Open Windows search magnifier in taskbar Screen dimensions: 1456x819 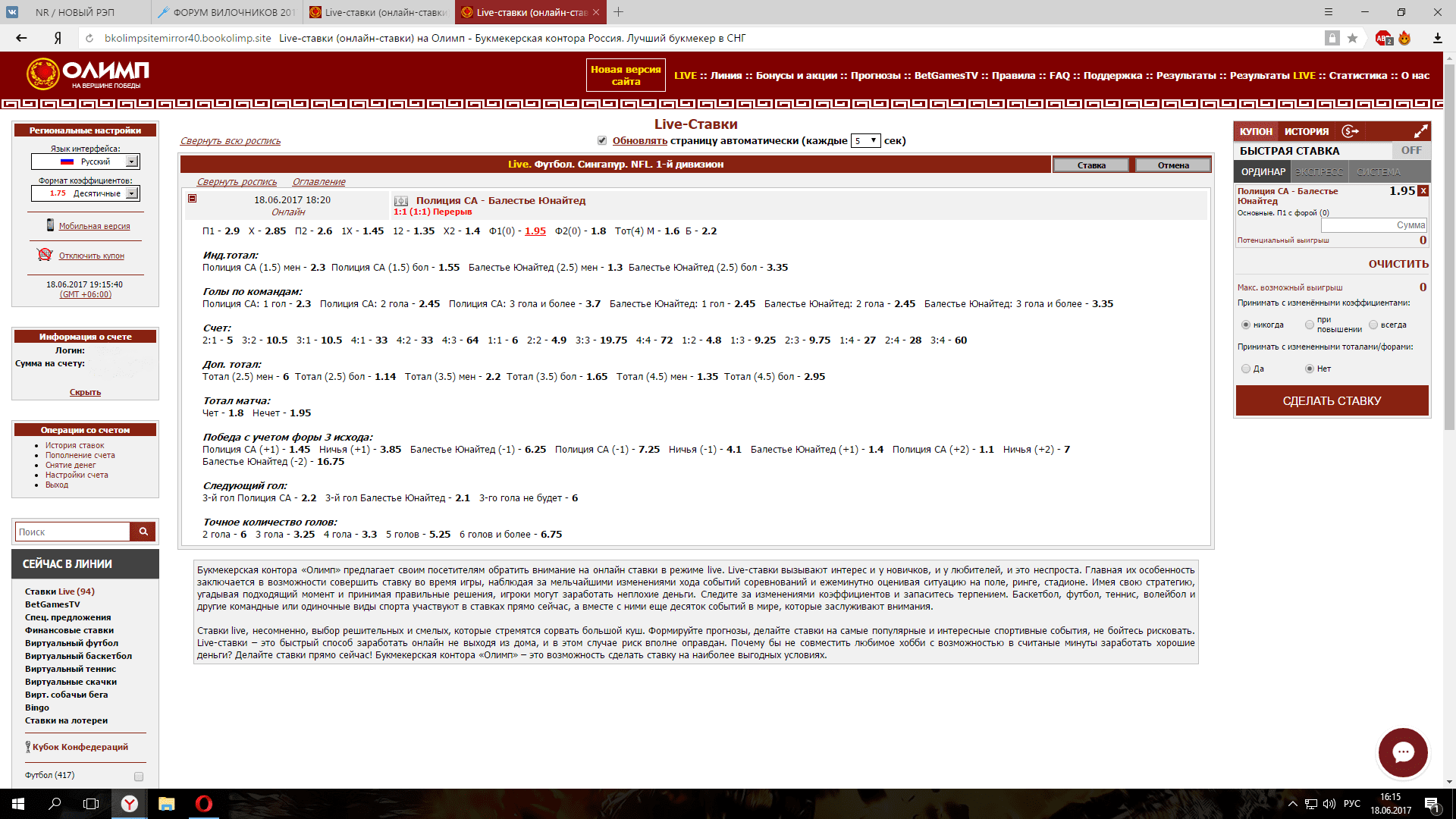click(55, 804)
